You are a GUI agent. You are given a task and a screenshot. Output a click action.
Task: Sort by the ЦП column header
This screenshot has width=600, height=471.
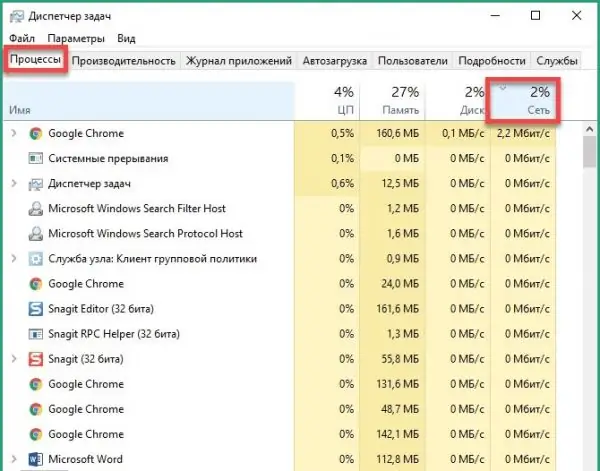327,101
